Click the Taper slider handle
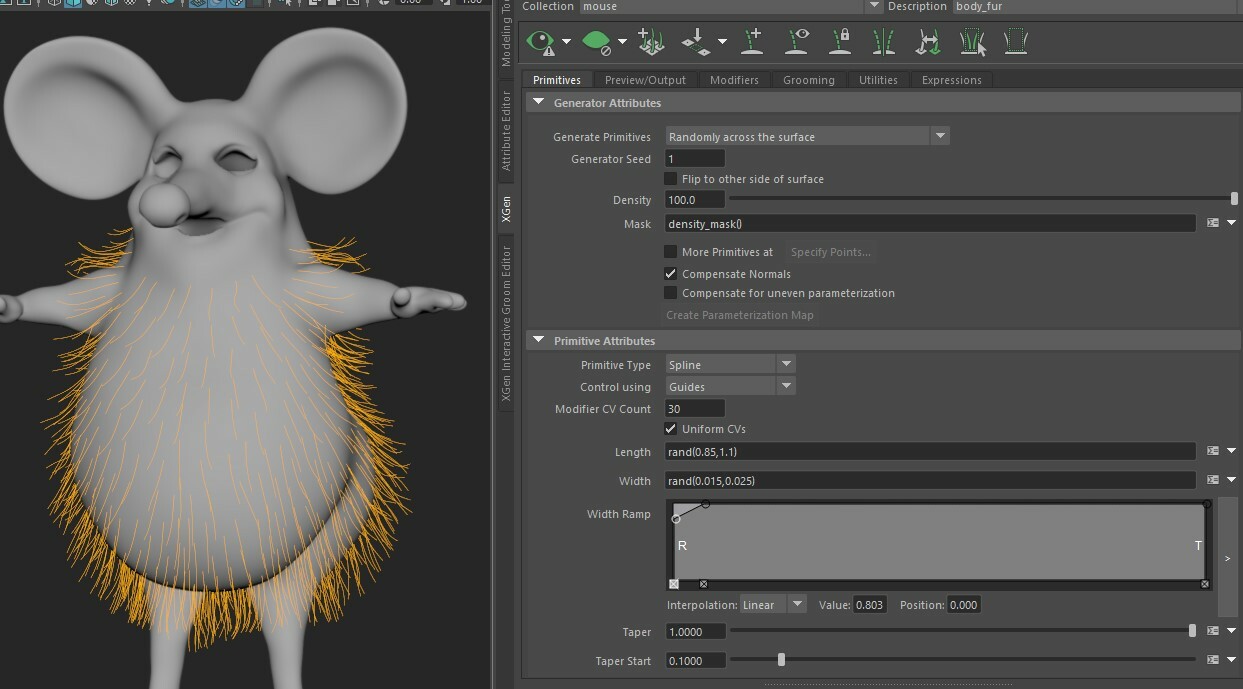Image resolution: width=1243 pixels, height=689 pixels. pyautogui.click(x=1192, y=631)
